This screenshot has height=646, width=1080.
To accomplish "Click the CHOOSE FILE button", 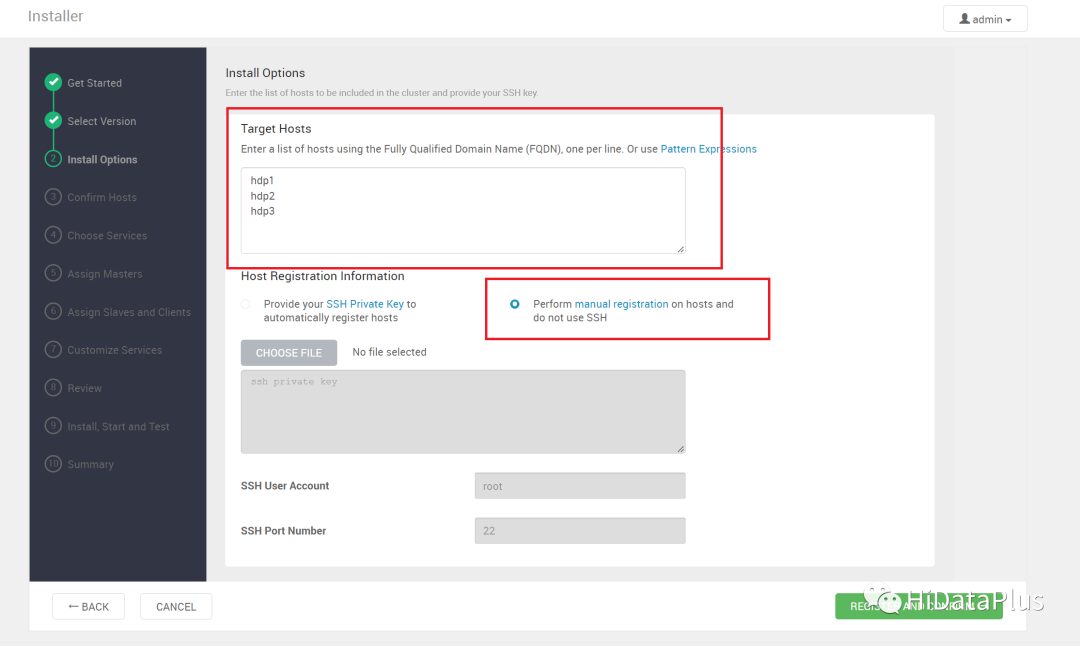I will [289, 353].
